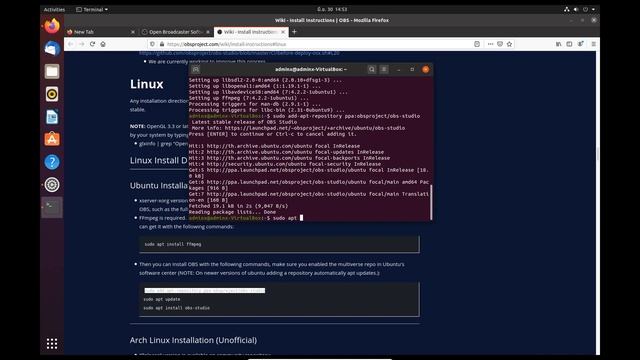The image size is (640, 360).
Task: Close the New Tab tab
Action: [x=133, y=32]
